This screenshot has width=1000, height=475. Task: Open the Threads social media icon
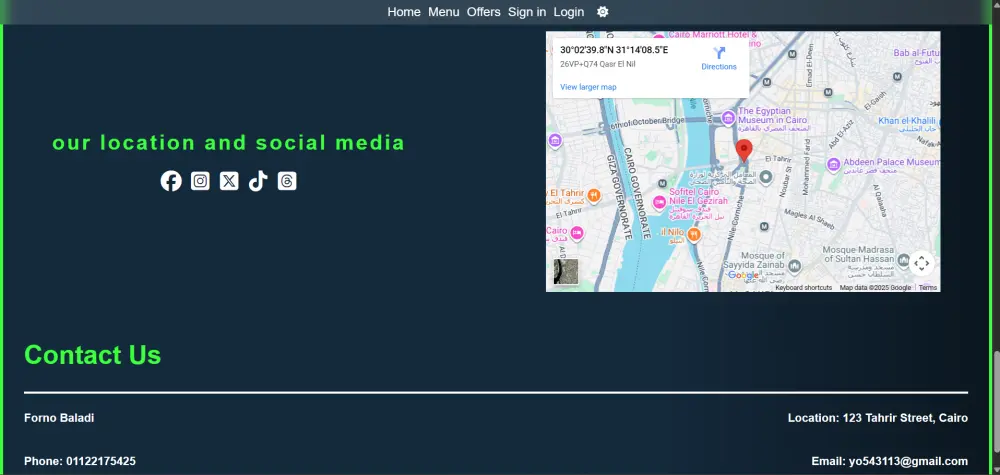tap(287, 181)
